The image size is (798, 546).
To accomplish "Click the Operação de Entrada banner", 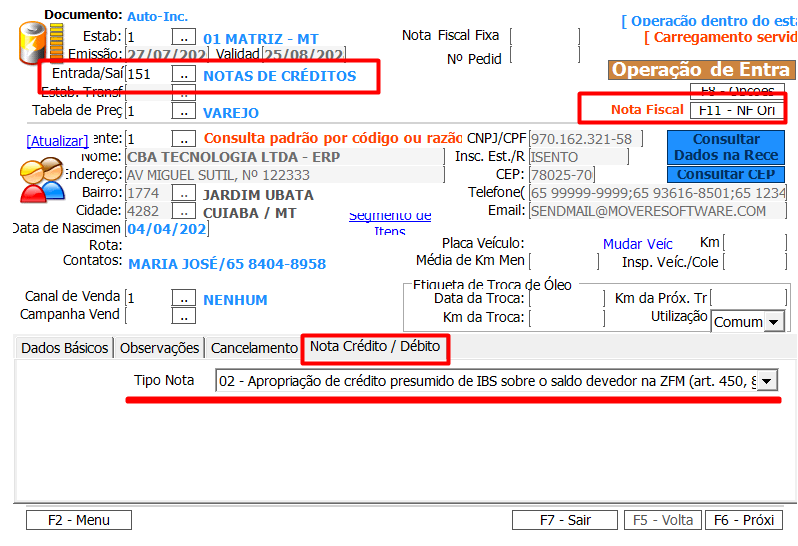I will pos(701,70).
